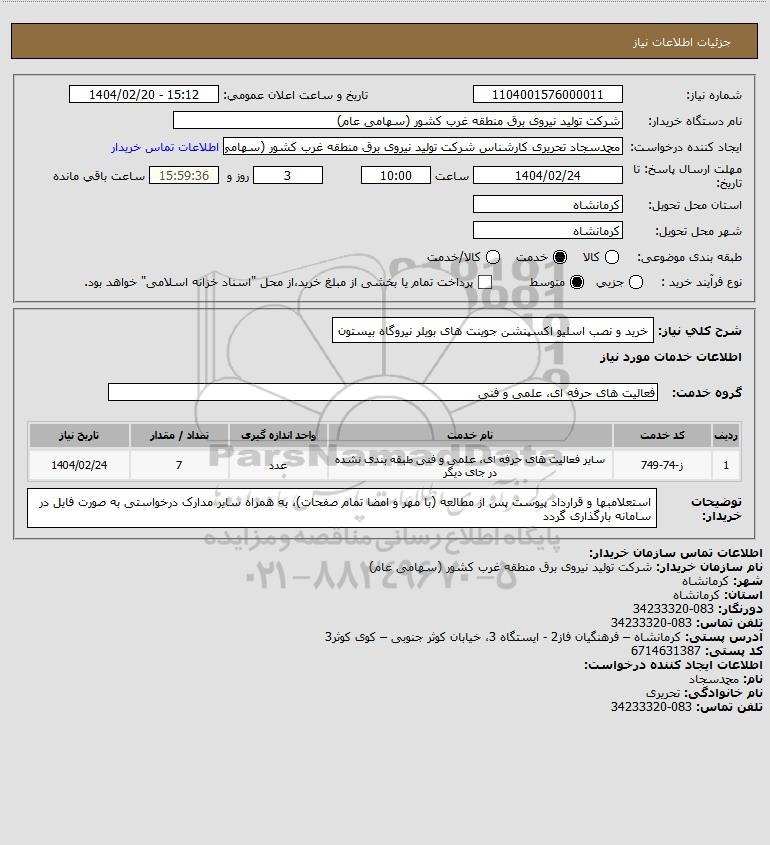Select the متوسط purchase type radio
This screenshot has width=770, height=845.
(577, 282)
